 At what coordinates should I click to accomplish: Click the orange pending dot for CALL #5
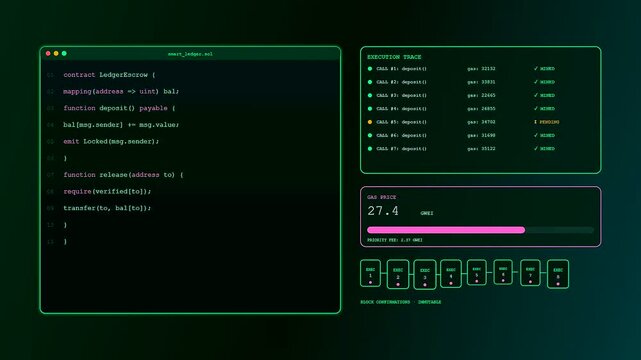coord(370,122)
